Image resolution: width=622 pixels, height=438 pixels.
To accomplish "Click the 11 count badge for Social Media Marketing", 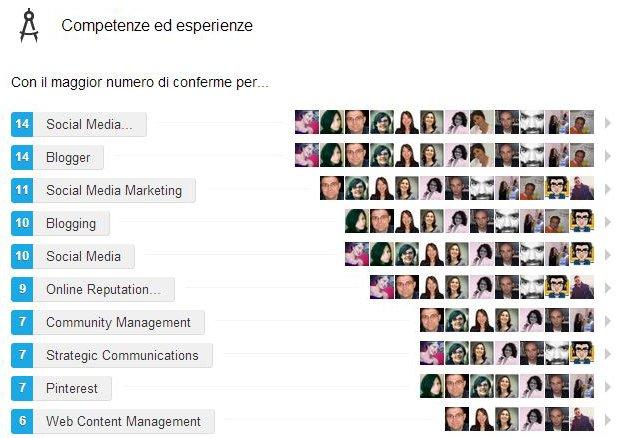I will click(22, 190).
